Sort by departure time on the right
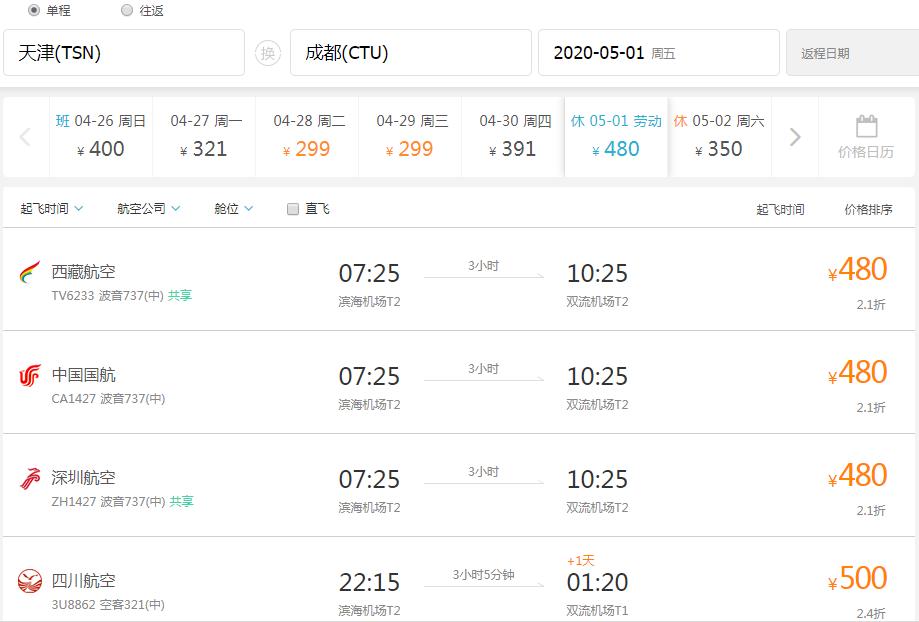This screenshot has height=622, width=919. (780, 210)
